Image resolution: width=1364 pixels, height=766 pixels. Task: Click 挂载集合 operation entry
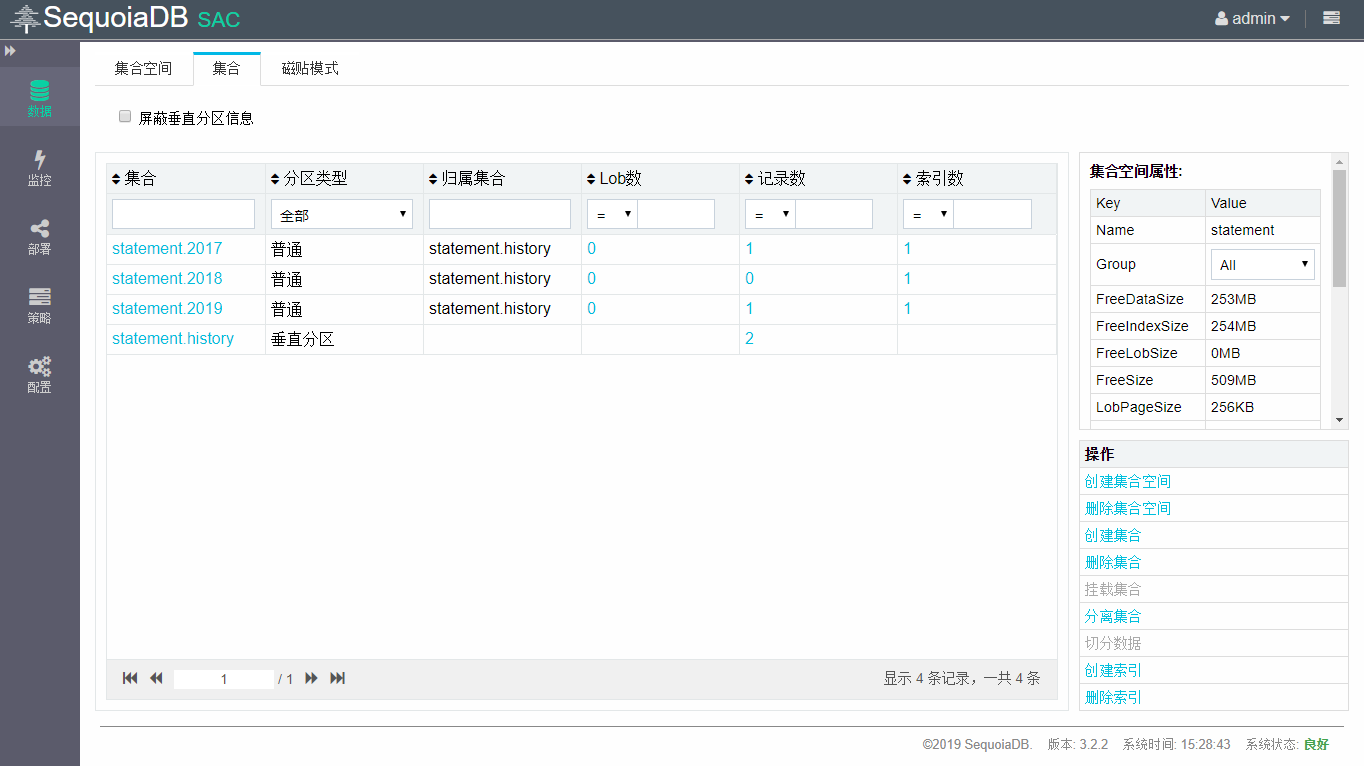point(1113,589)
